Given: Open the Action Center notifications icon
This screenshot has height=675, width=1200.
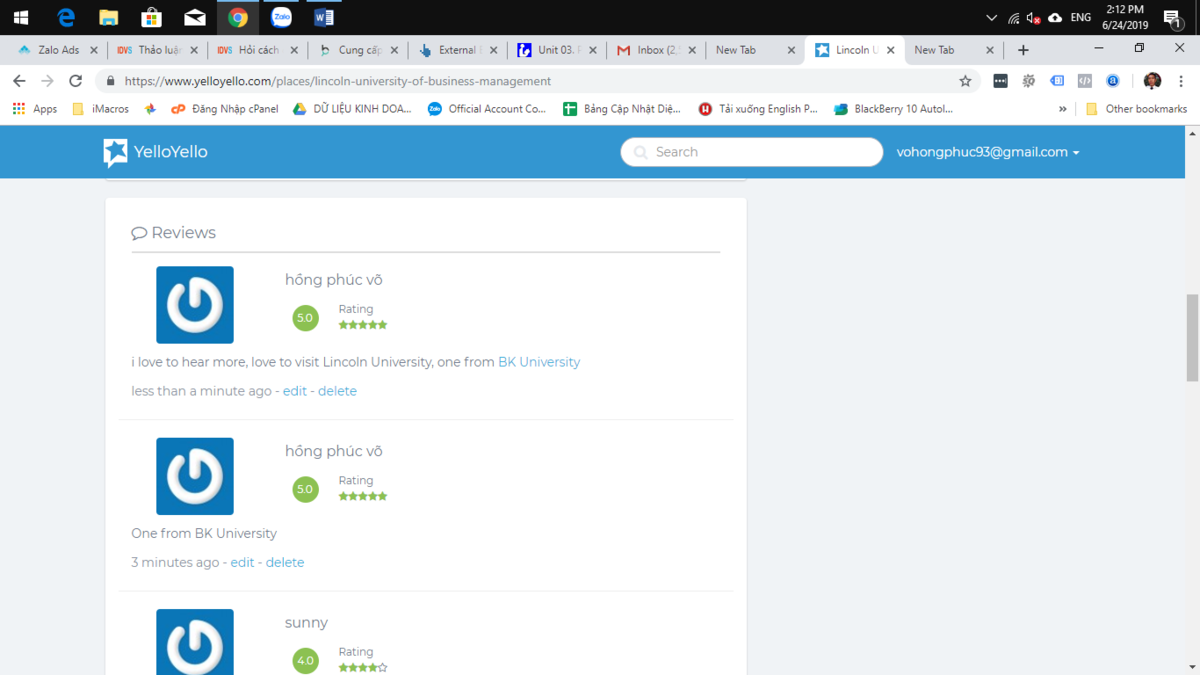Looking at the screenshot, I should tap(1172, 18).
